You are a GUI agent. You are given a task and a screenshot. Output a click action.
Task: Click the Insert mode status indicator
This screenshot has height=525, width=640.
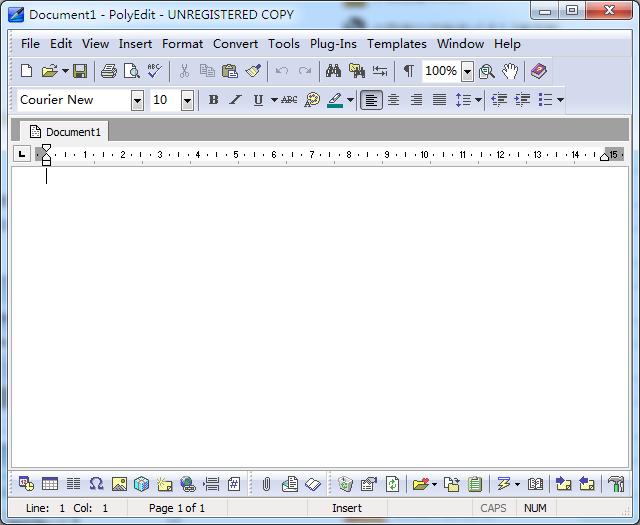click(347, 508)
